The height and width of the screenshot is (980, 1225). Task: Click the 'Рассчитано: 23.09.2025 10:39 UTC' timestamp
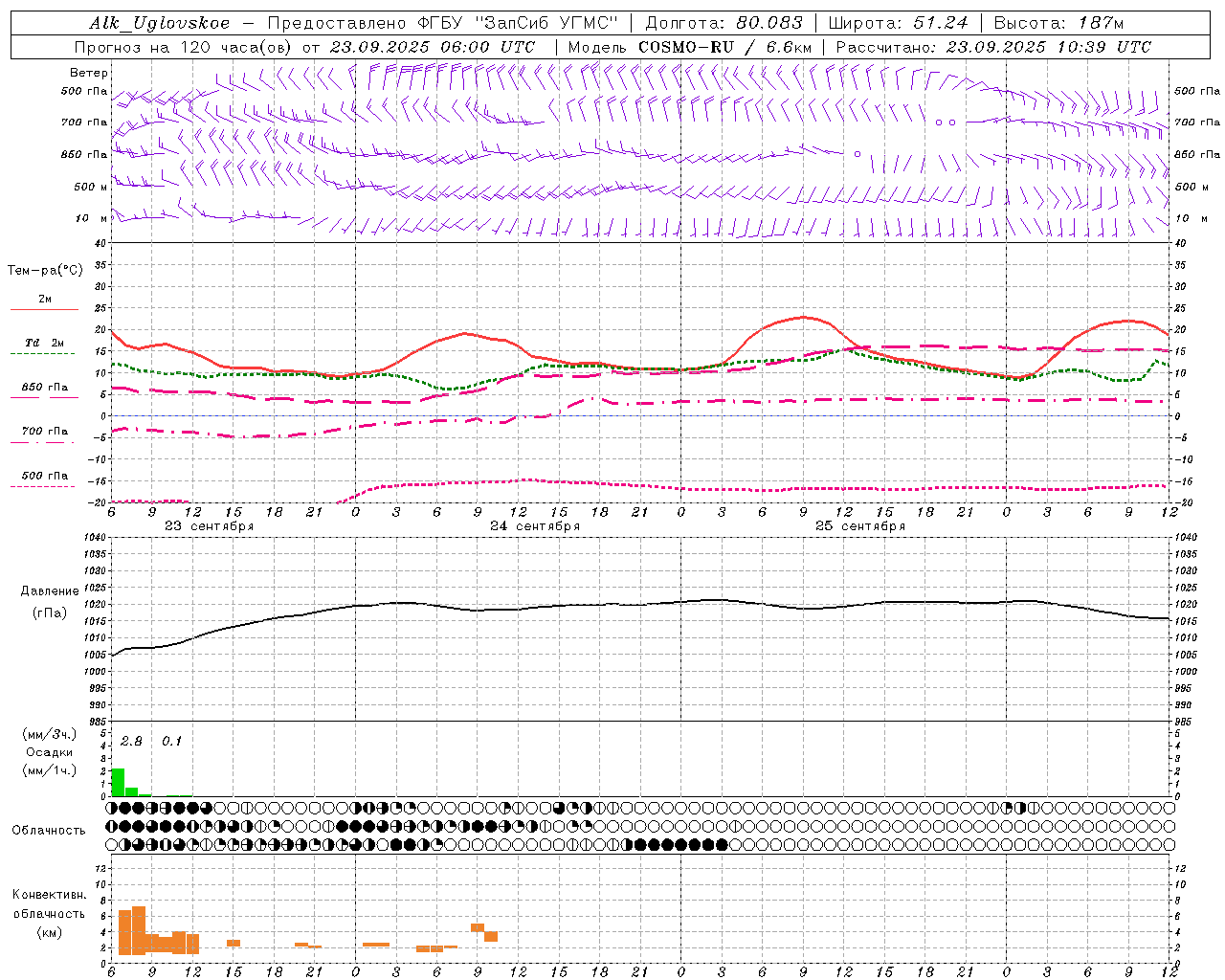point(993,47)
